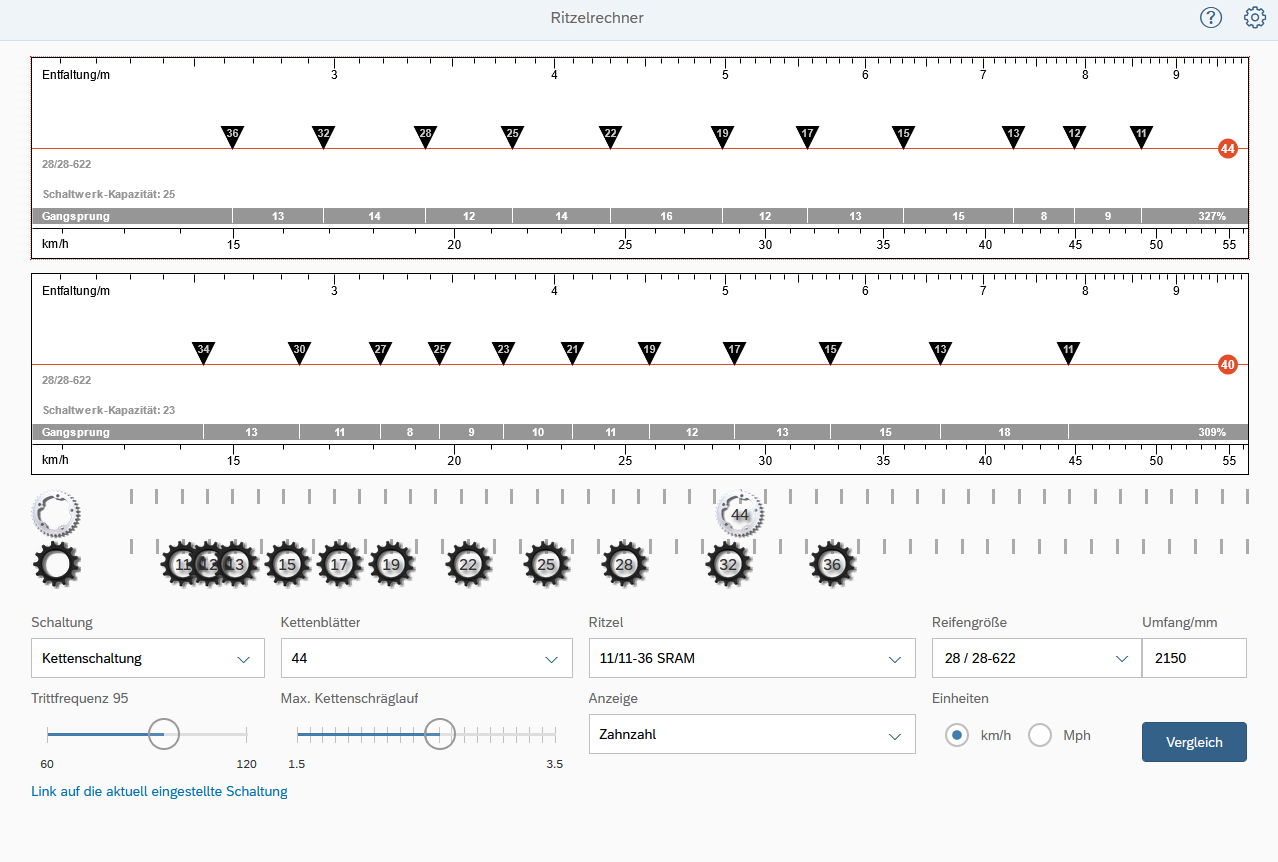Select the Mph units radio button
This screenshot has width=1278, height=862.
(1040, 735)
